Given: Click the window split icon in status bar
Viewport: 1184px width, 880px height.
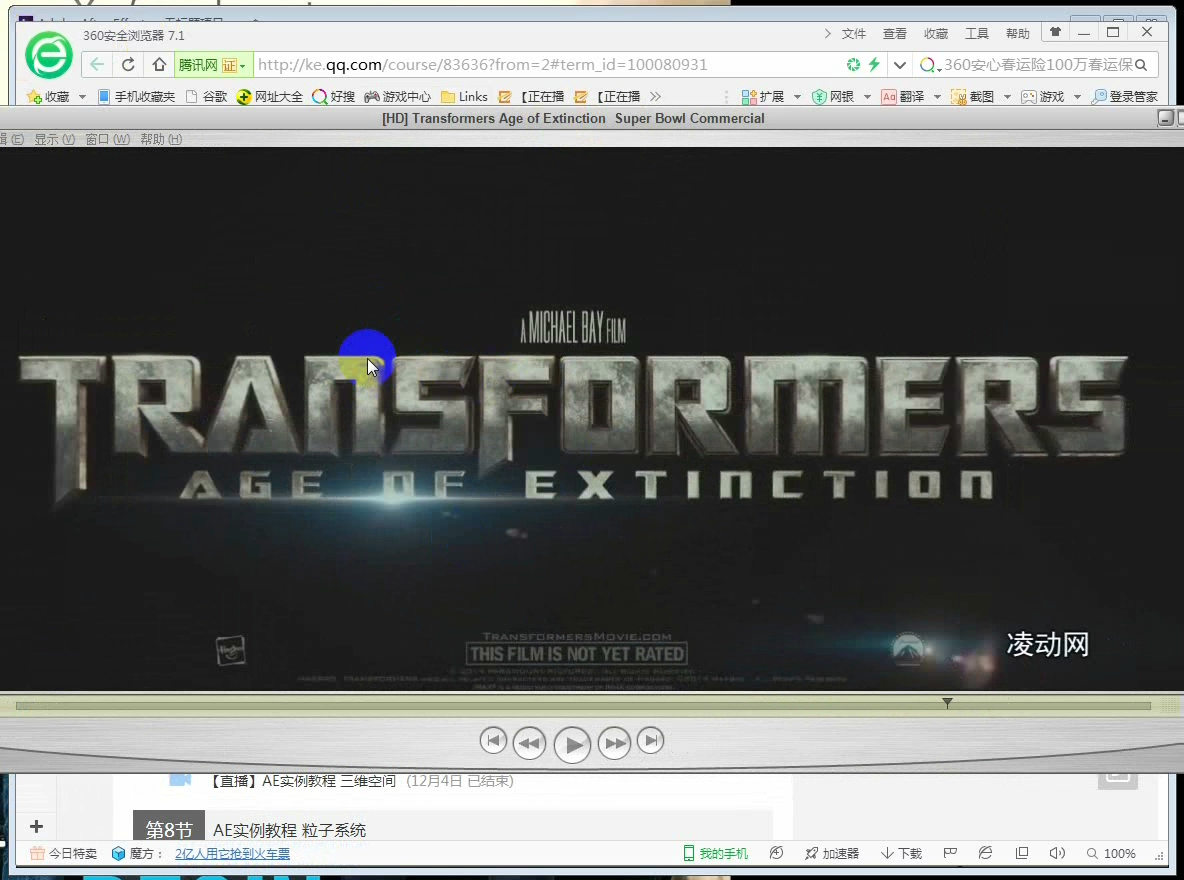Looking at the screenshot, I should click(x=1022, y=854).
